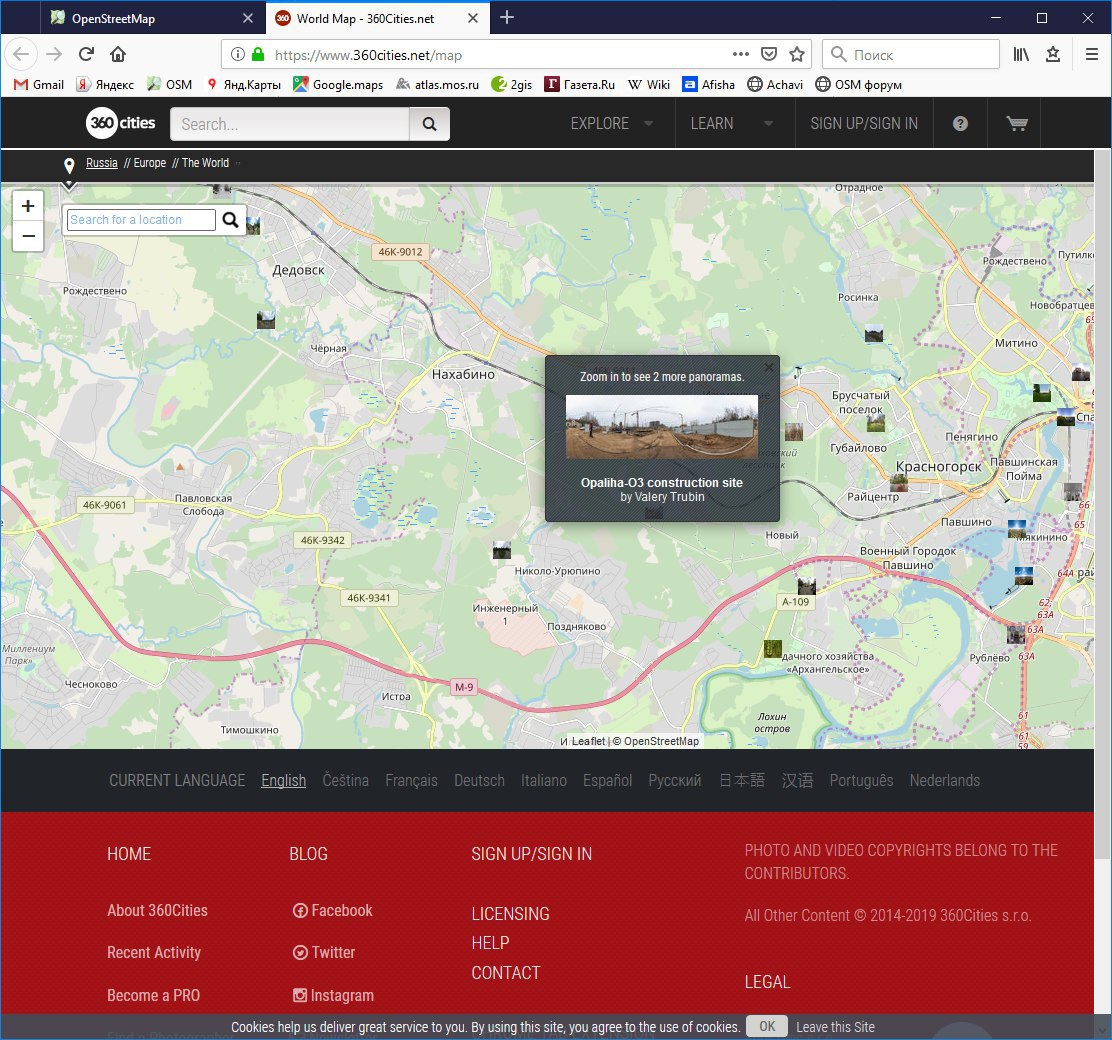Focus the Search for a location field
1112x1040 pixels.
(x=141, y=219)
